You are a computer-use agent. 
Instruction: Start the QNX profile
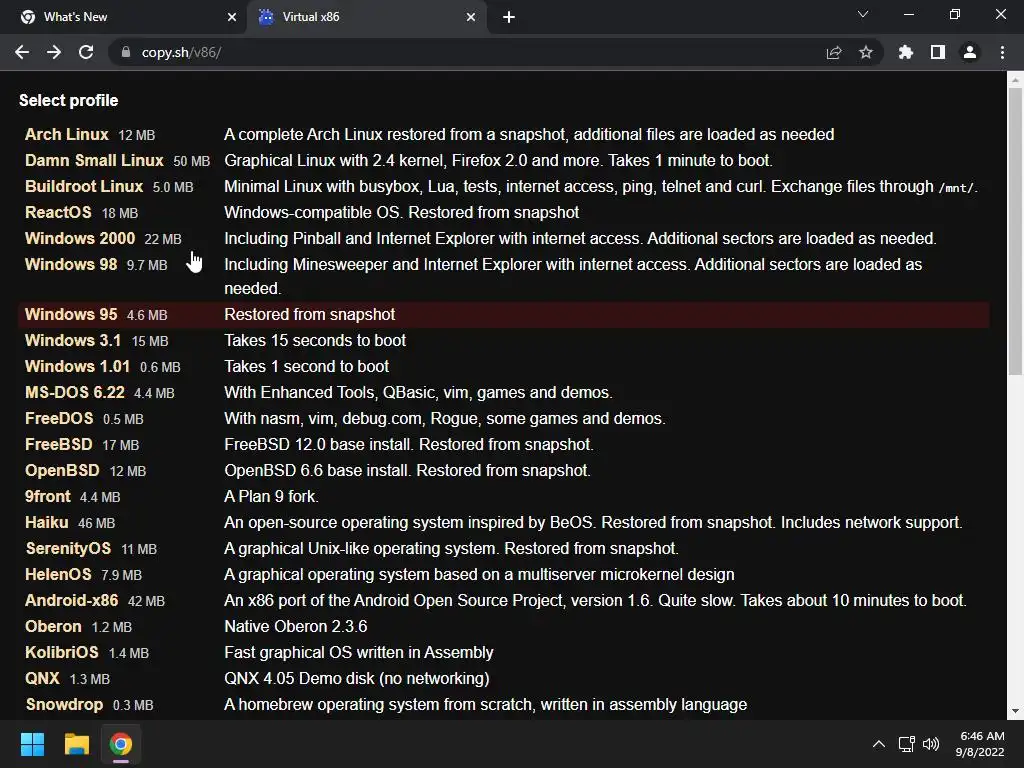point(42,679)
